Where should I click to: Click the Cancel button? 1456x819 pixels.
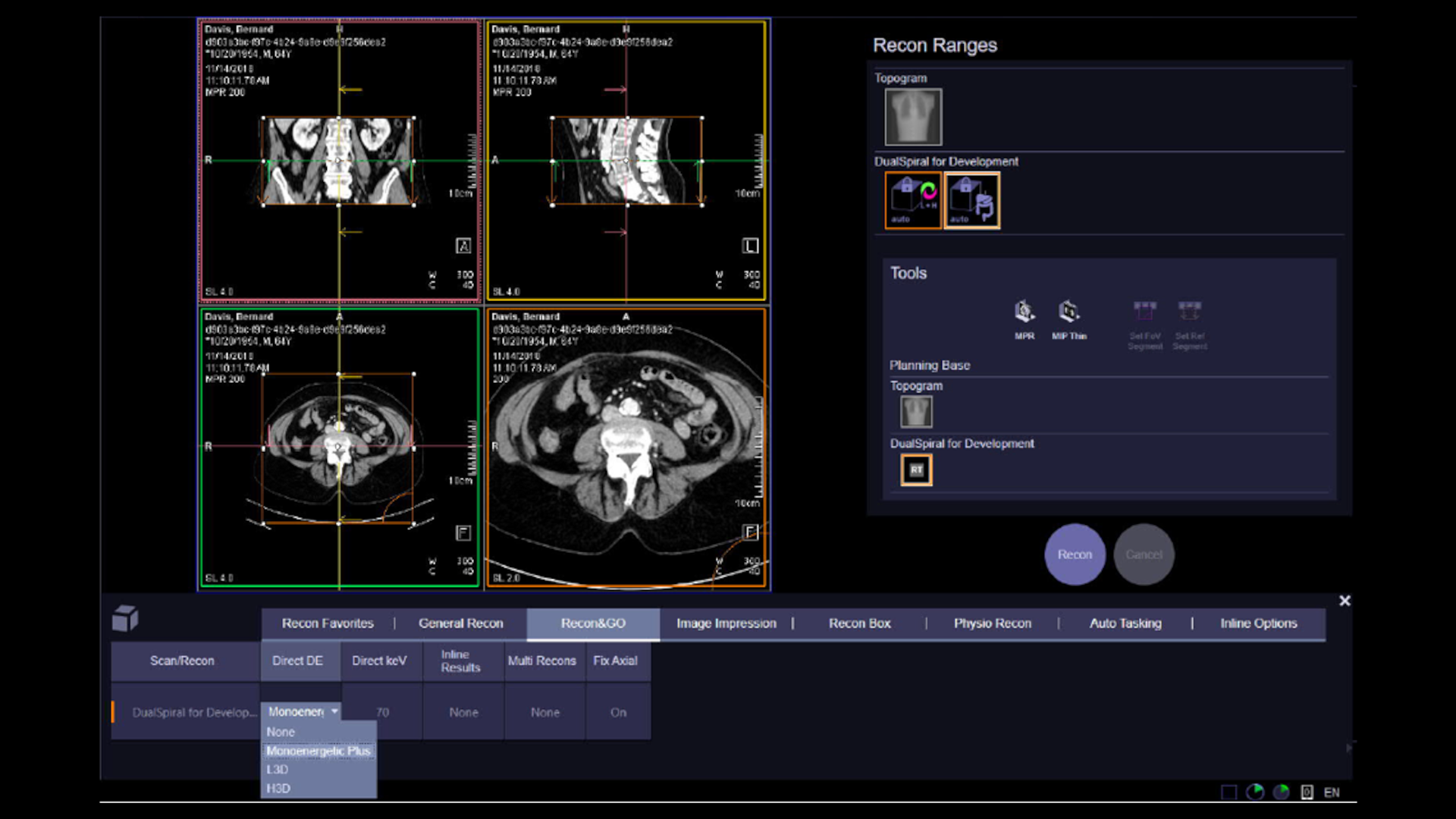(1144, 554)
